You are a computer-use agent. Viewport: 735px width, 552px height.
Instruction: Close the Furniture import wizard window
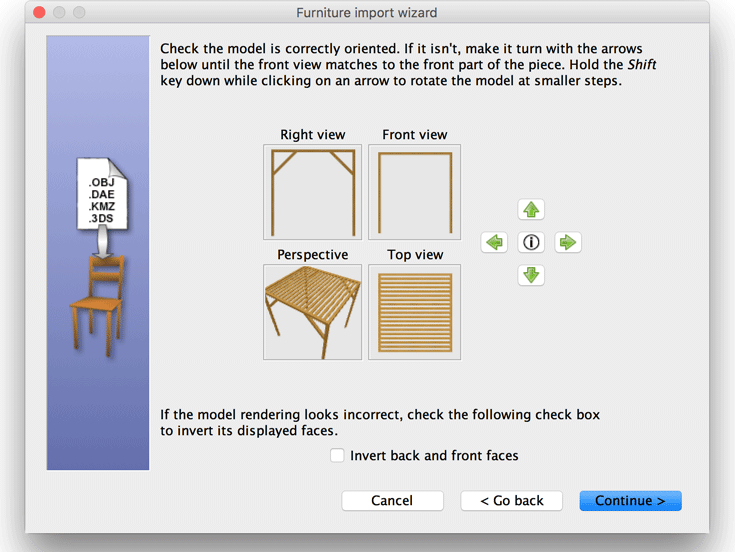tap(38, 13)
